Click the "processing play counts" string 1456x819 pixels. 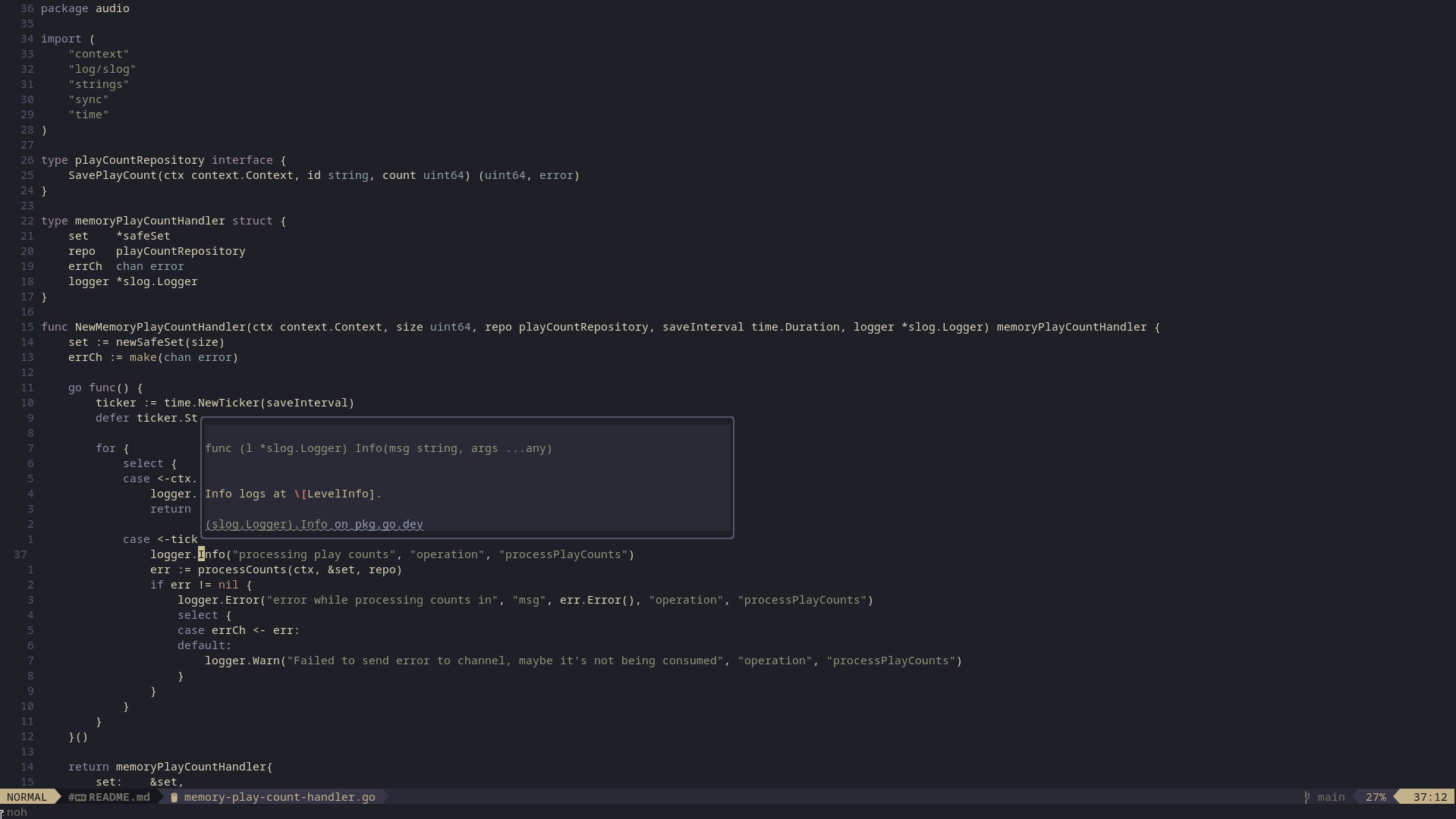pyautogui.click(x=313, y=554)
